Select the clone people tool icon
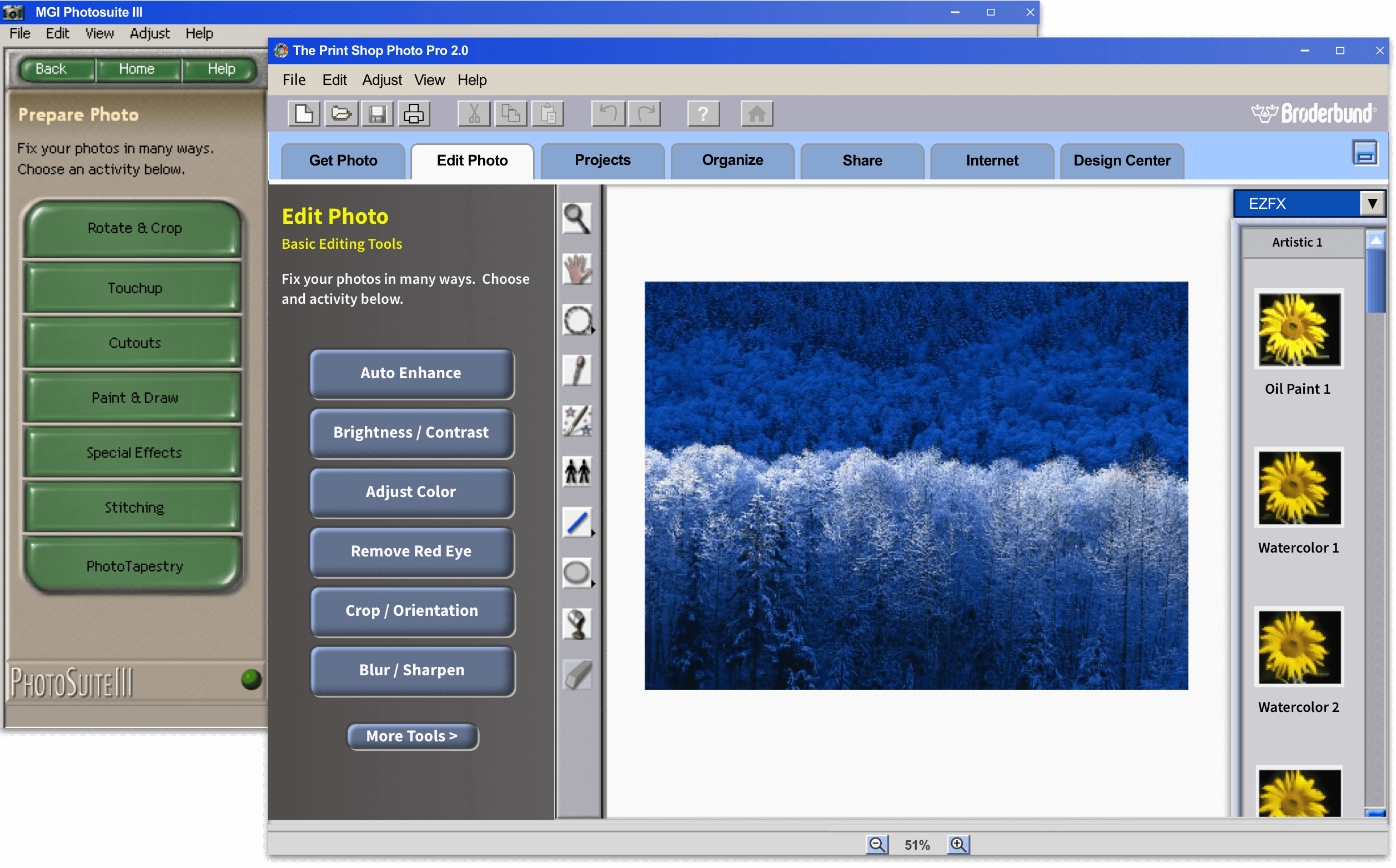The width and height of the screenshot is (1396, 868). click(x=577, y=471)
